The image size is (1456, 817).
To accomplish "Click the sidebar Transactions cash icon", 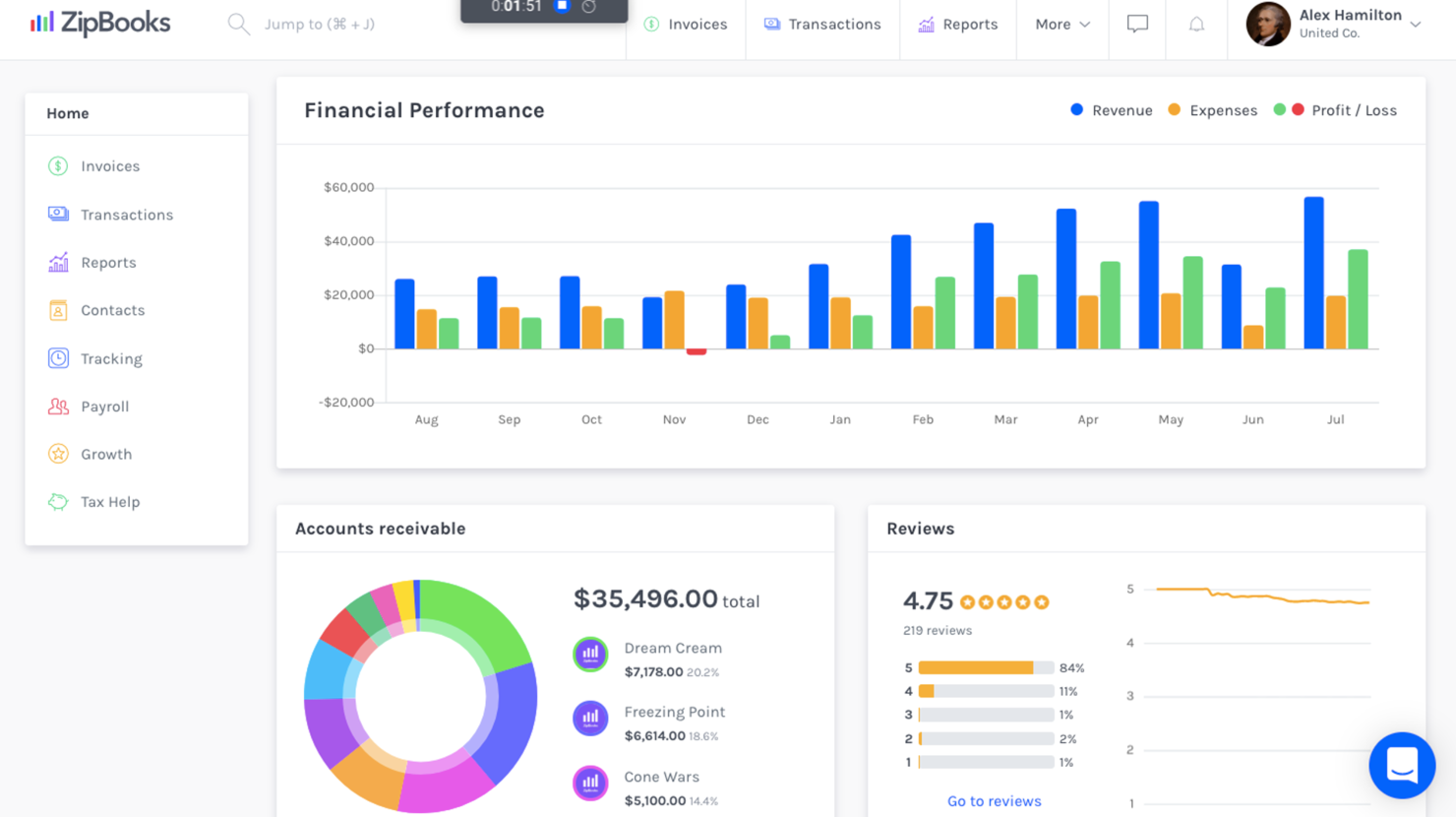I will pyautogui.click(x=58, y=214).
